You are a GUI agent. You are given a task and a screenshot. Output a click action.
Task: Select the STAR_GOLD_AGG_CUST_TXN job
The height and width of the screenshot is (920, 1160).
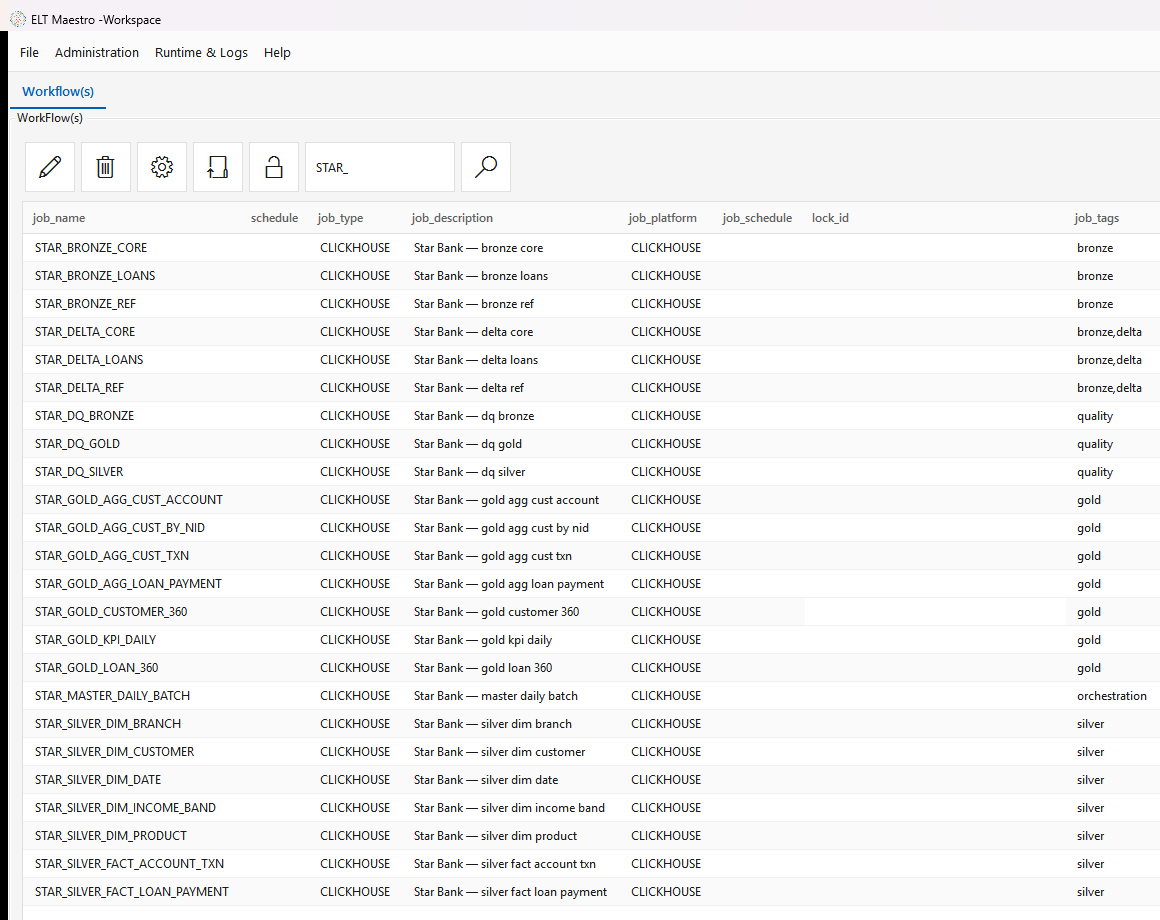click(112, 556)
